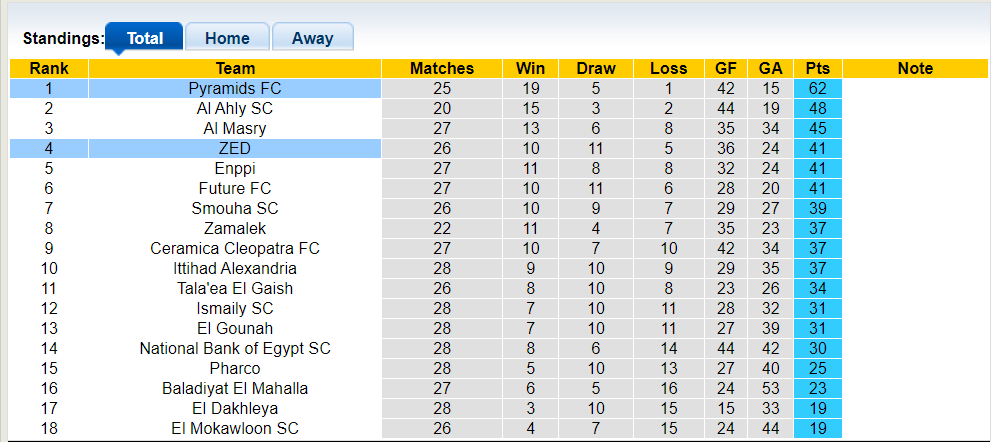Screen dimensions: 991x442
Task: Click the Pts column header
Action: (x=818, y=68)
